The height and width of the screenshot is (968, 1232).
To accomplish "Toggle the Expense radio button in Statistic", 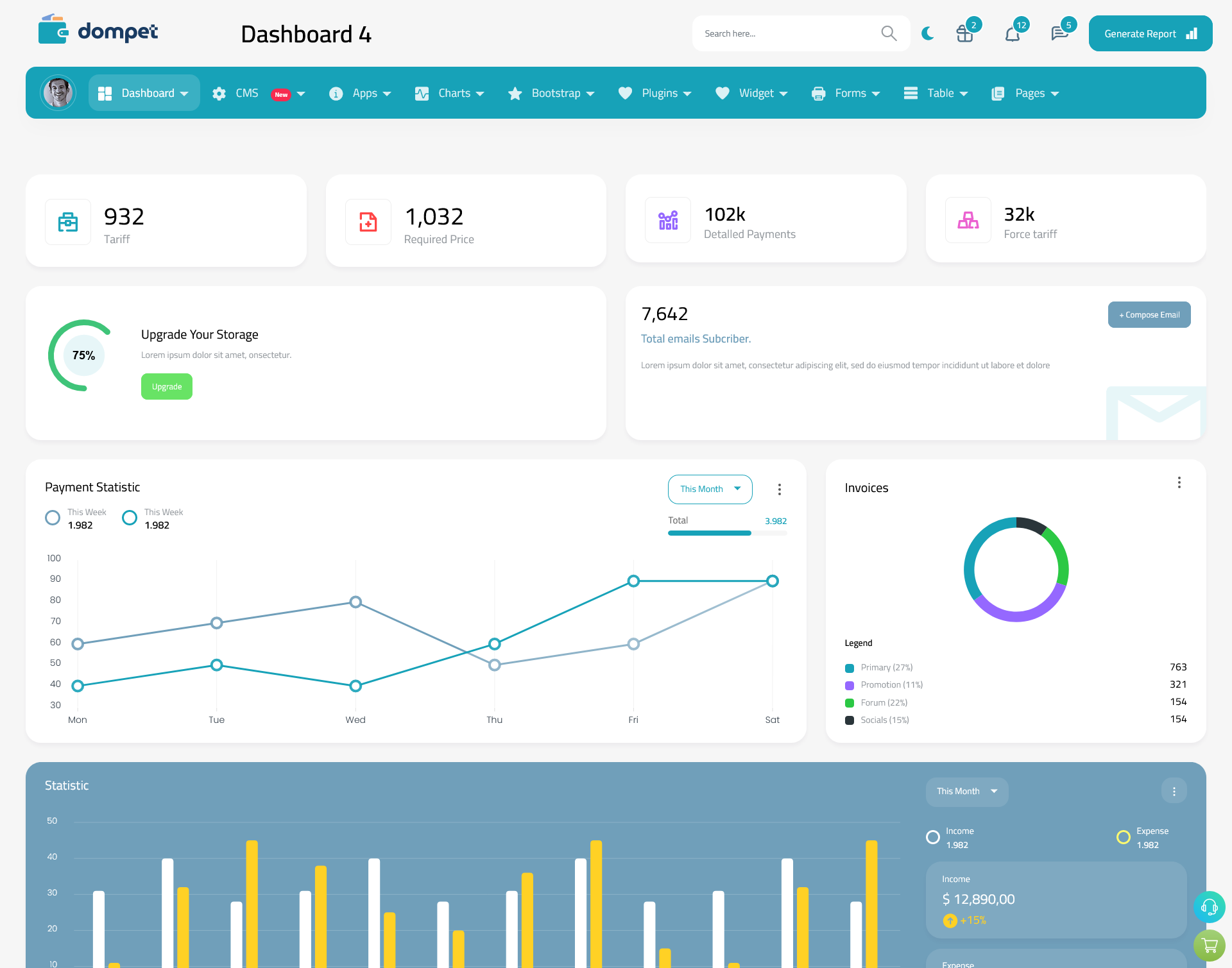I will (x=1123, y=832).
